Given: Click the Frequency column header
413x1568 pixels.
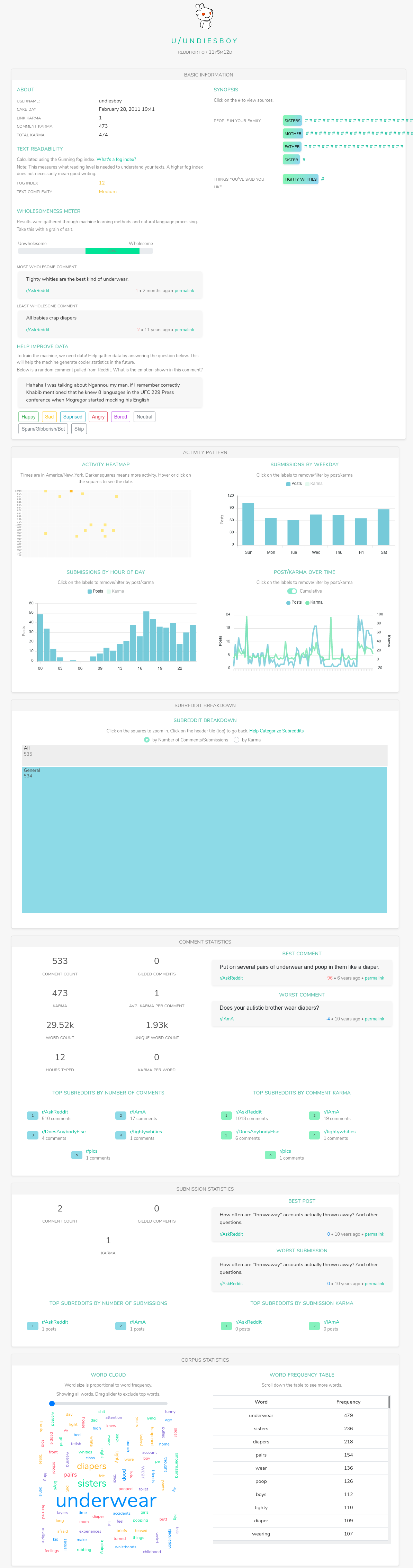Looking at the screenshot, I should pos(348,1402).
